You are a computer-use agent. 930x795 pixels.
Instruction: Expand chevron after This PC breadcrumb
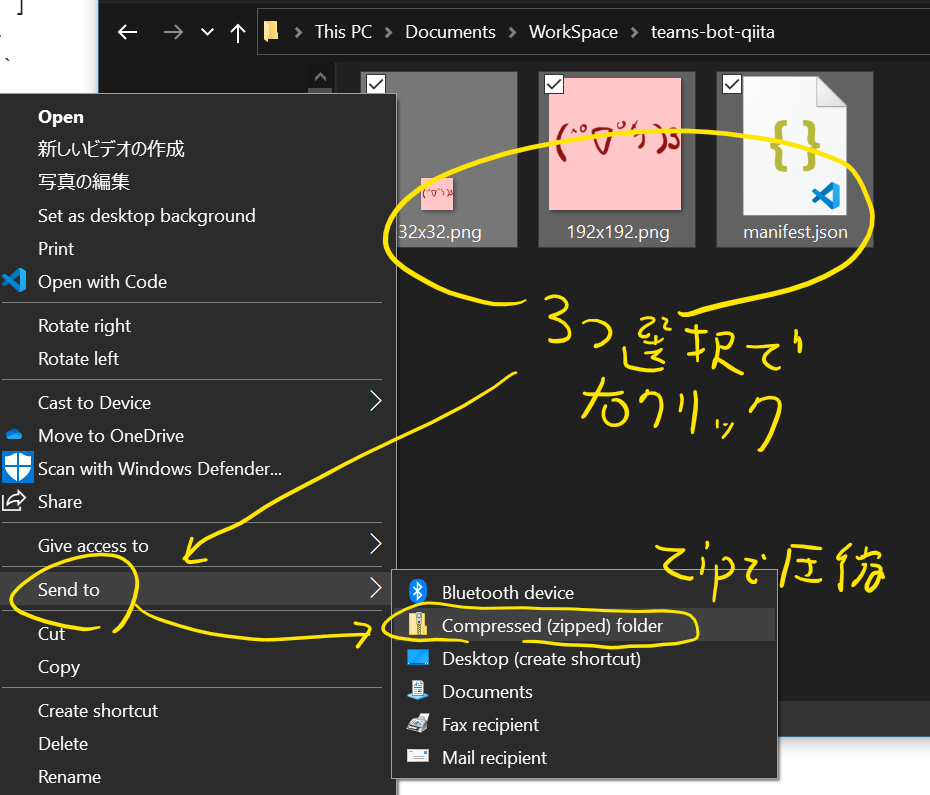tap(388, 32)
